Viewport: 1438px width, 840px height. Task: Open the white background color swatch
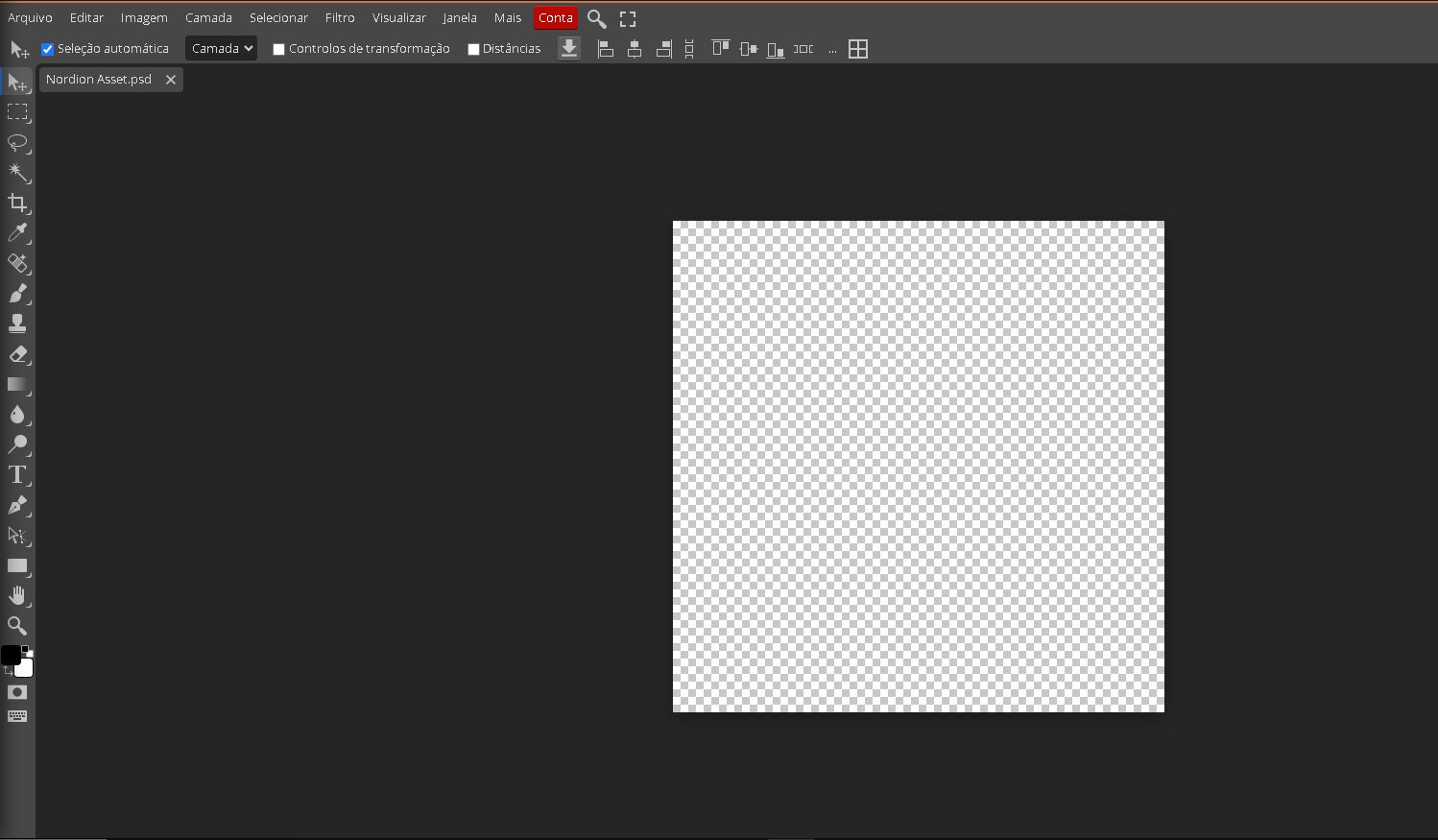click(x=26, y=669)
